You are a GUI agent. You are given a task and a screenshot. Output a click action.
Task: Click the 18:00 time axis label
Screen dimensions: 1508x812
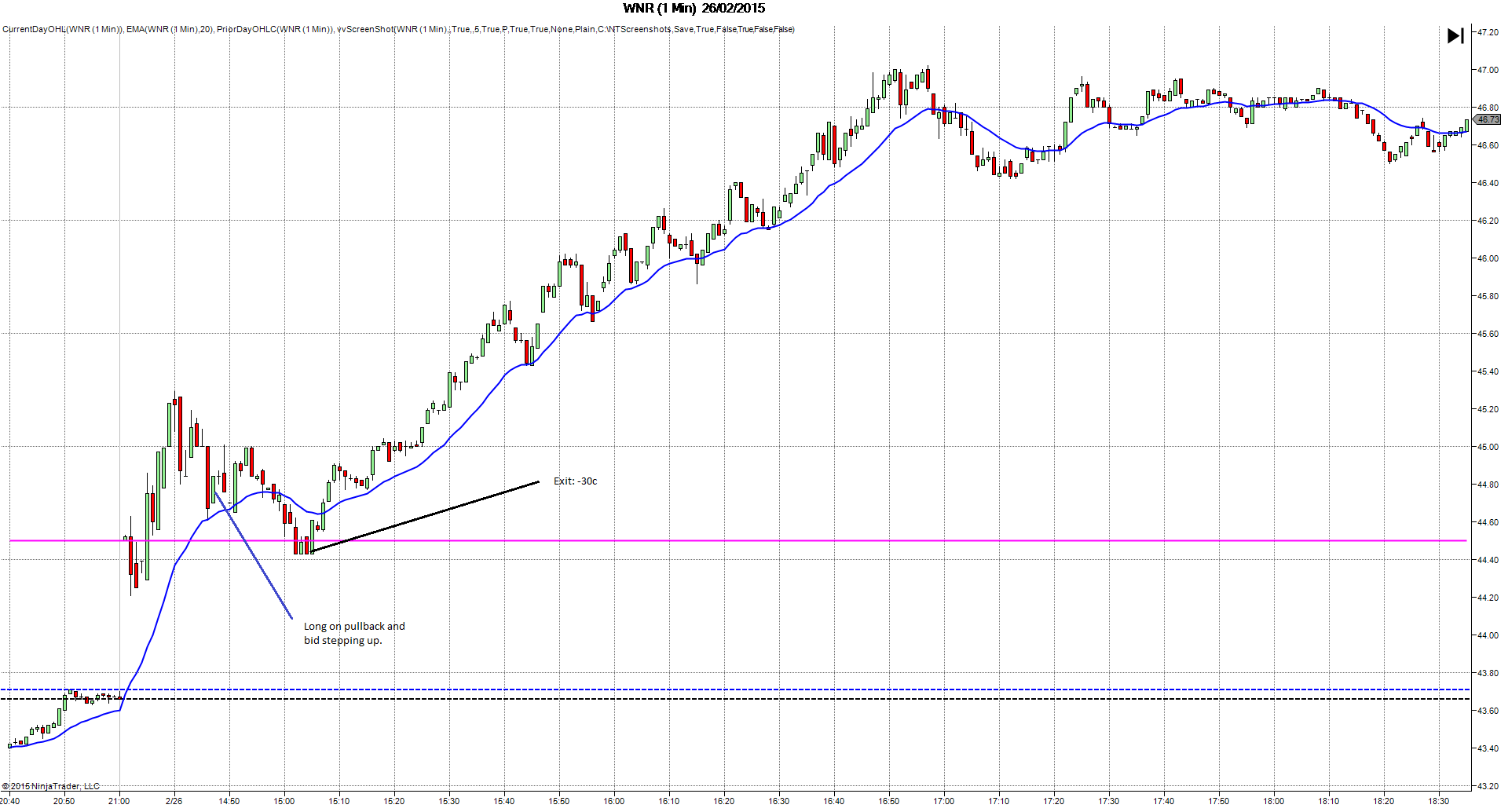(1274, 801)
